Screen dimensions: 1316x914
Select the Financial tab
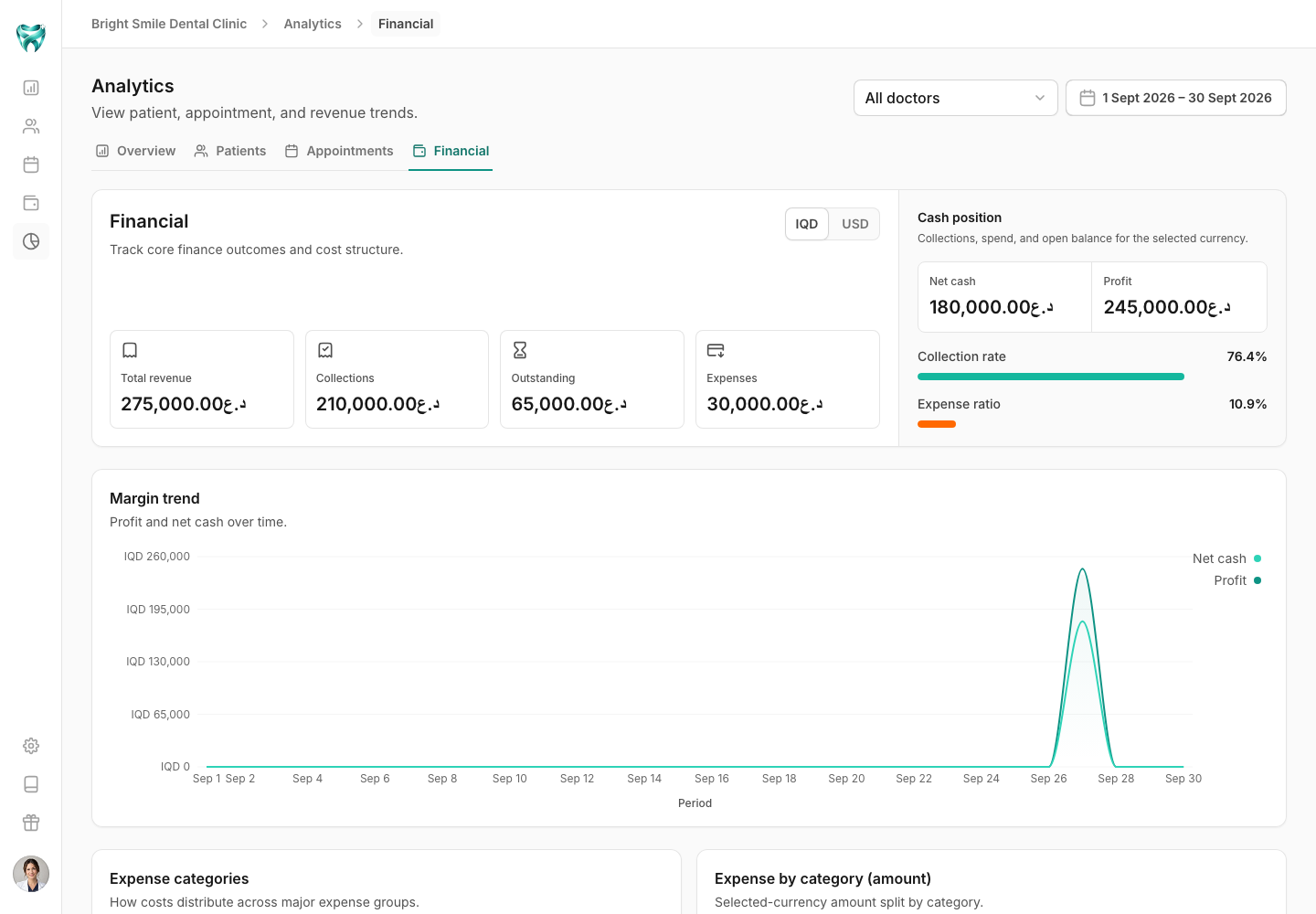(451, 151)
